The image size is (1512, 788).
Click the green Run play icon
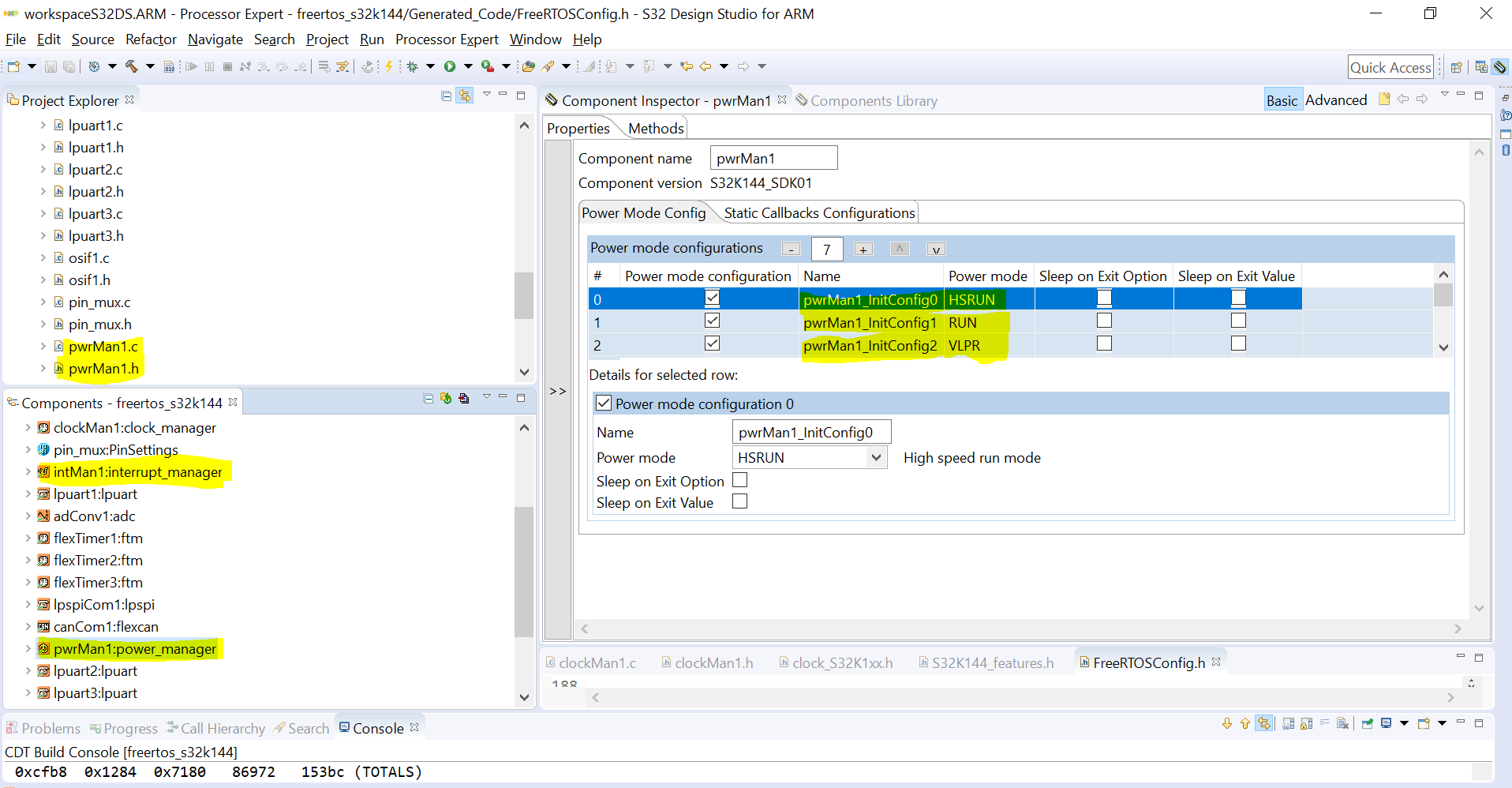click(450, 66)
